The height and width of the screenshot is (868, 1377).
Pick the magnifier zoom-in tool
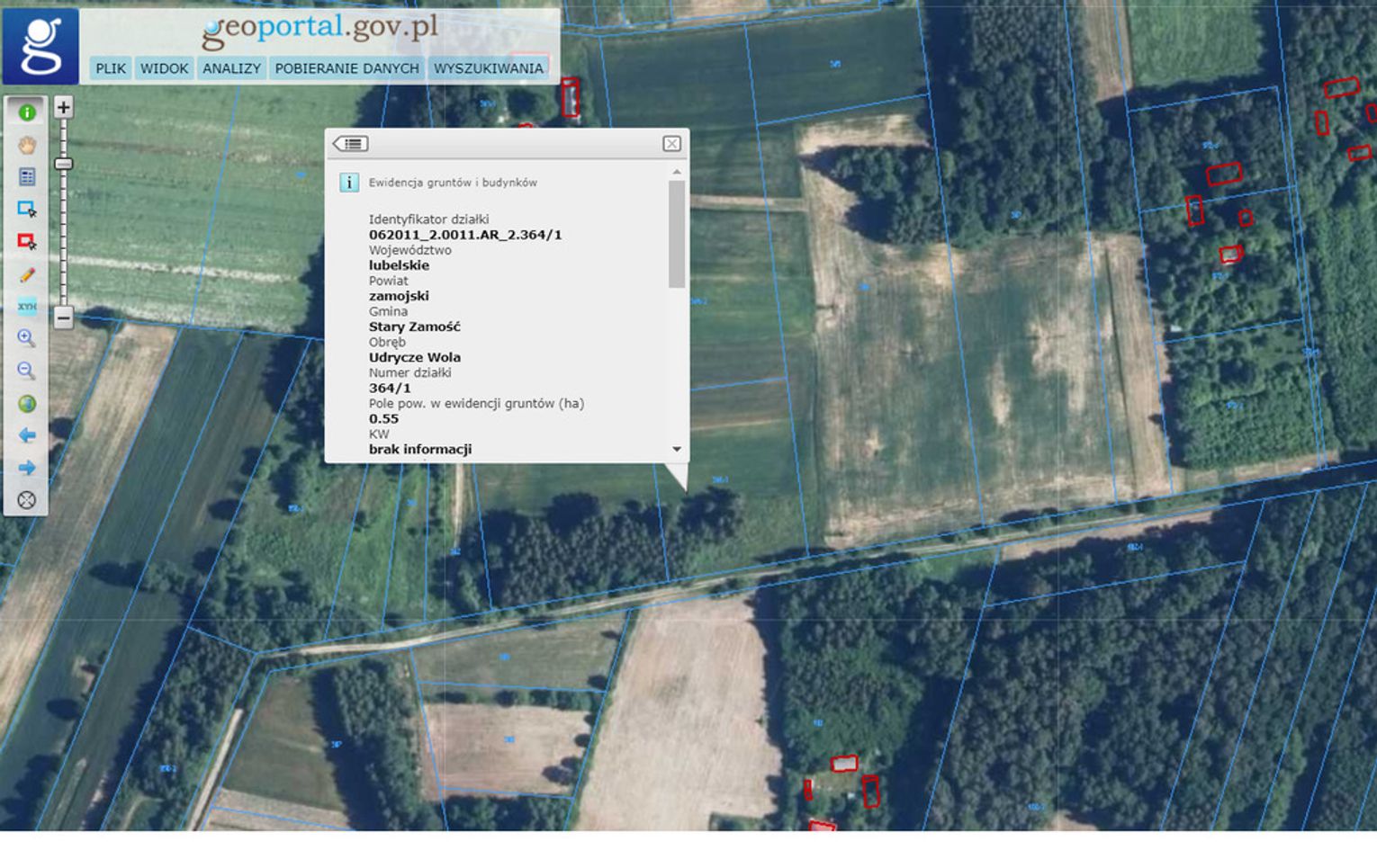[27, 338]
